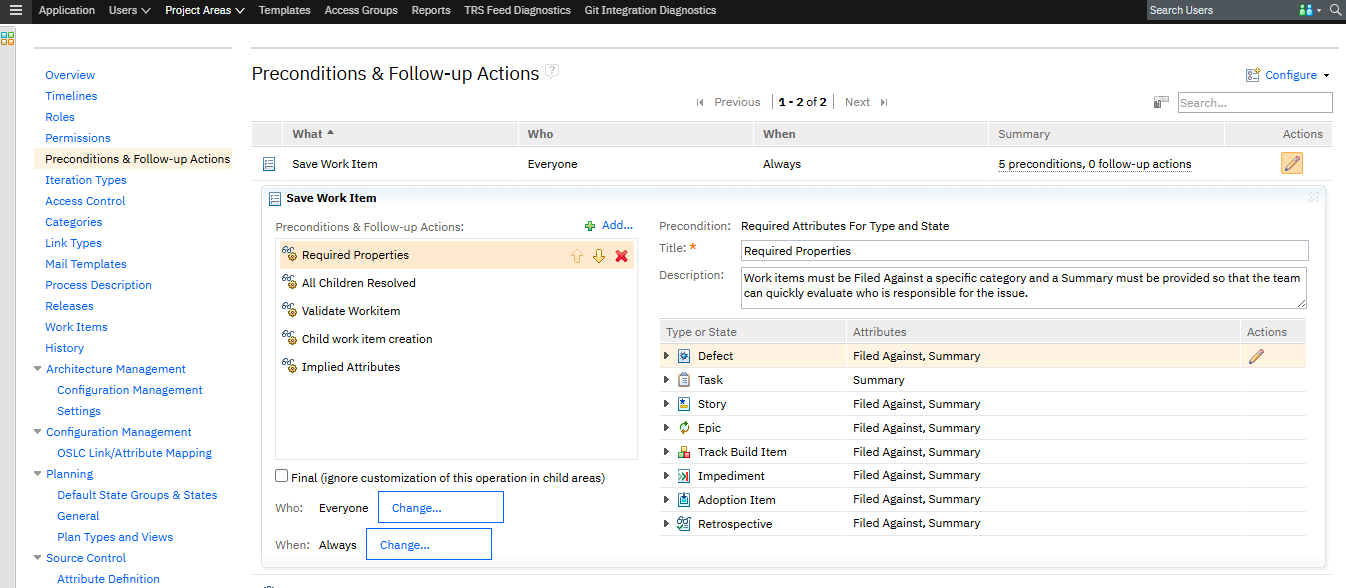This screenshot has width=1346, height=588.
Task: Open the 5 preconditions summary link
Action: coord(1096,163)
